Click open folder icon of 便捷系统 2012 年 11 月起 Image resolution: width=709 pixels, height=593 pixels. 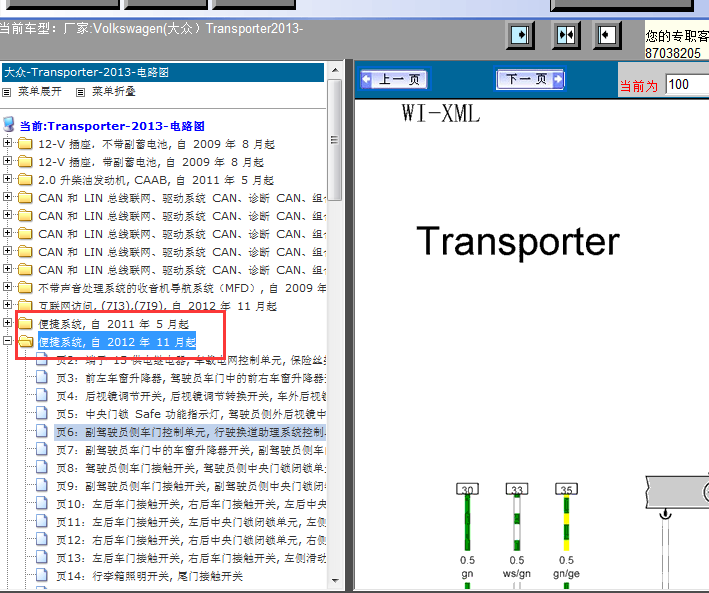(x=26, y=342)
